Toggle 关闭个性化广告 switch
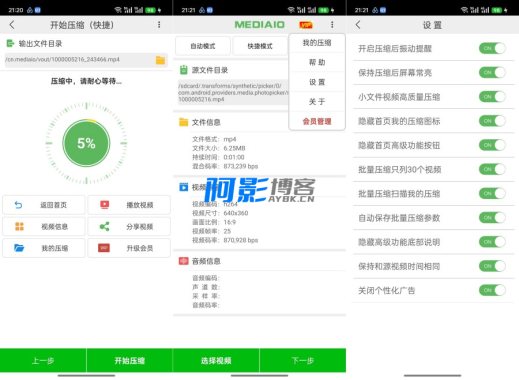 pos(492,290)
